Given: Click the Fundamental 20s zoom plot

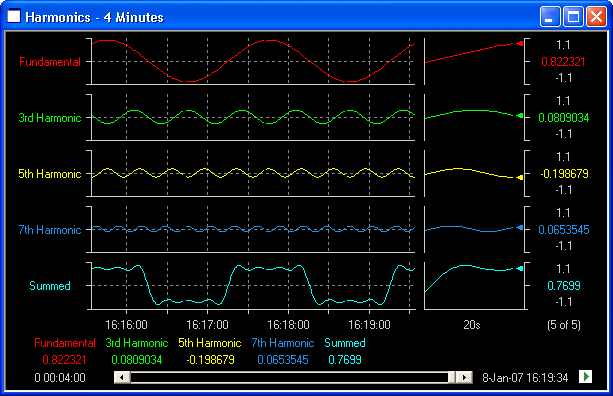Looking at the screenshot, I should pyautogui.click(x=474, y=61).
